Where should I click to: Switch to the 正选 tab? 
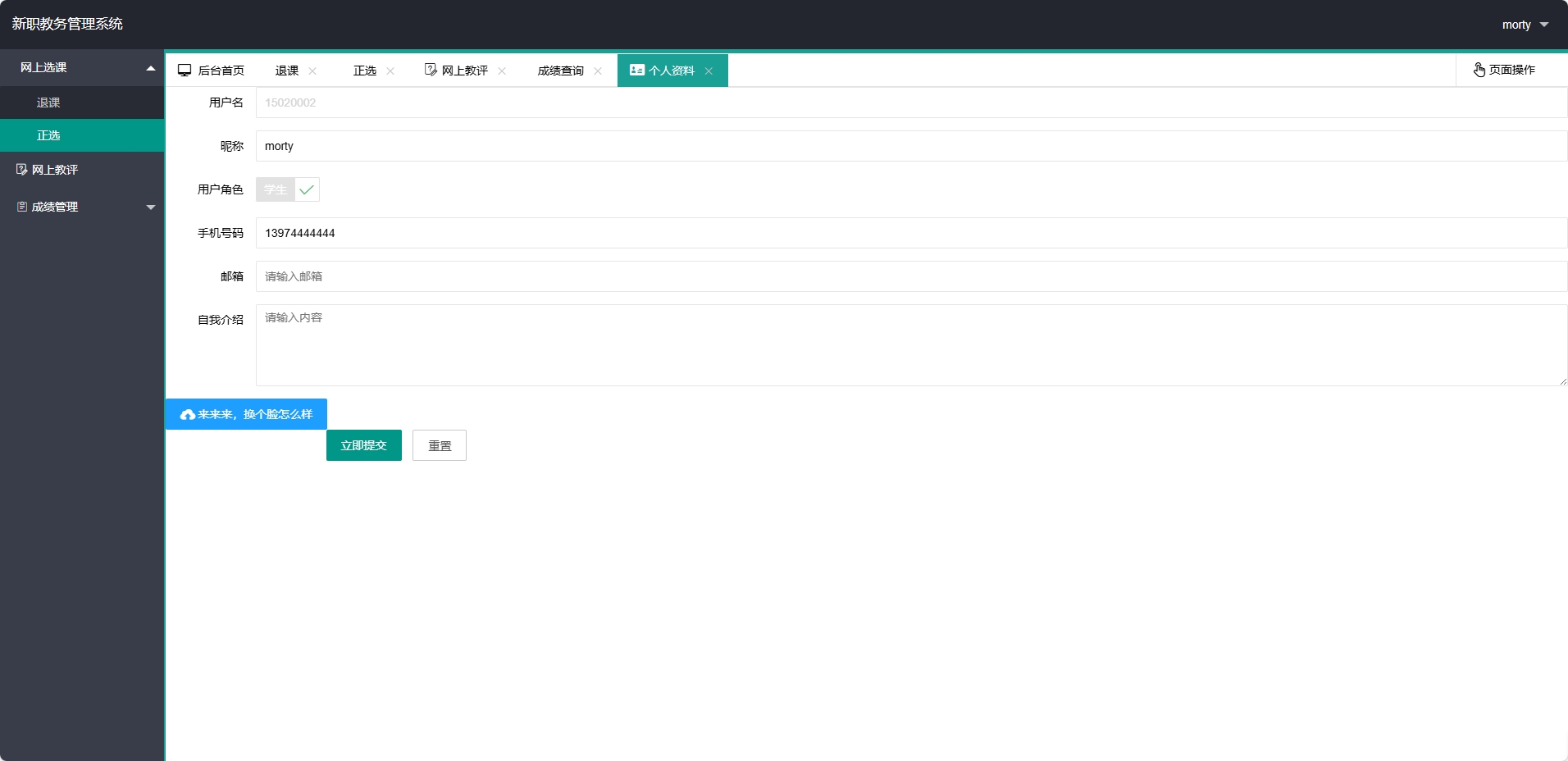364,71
